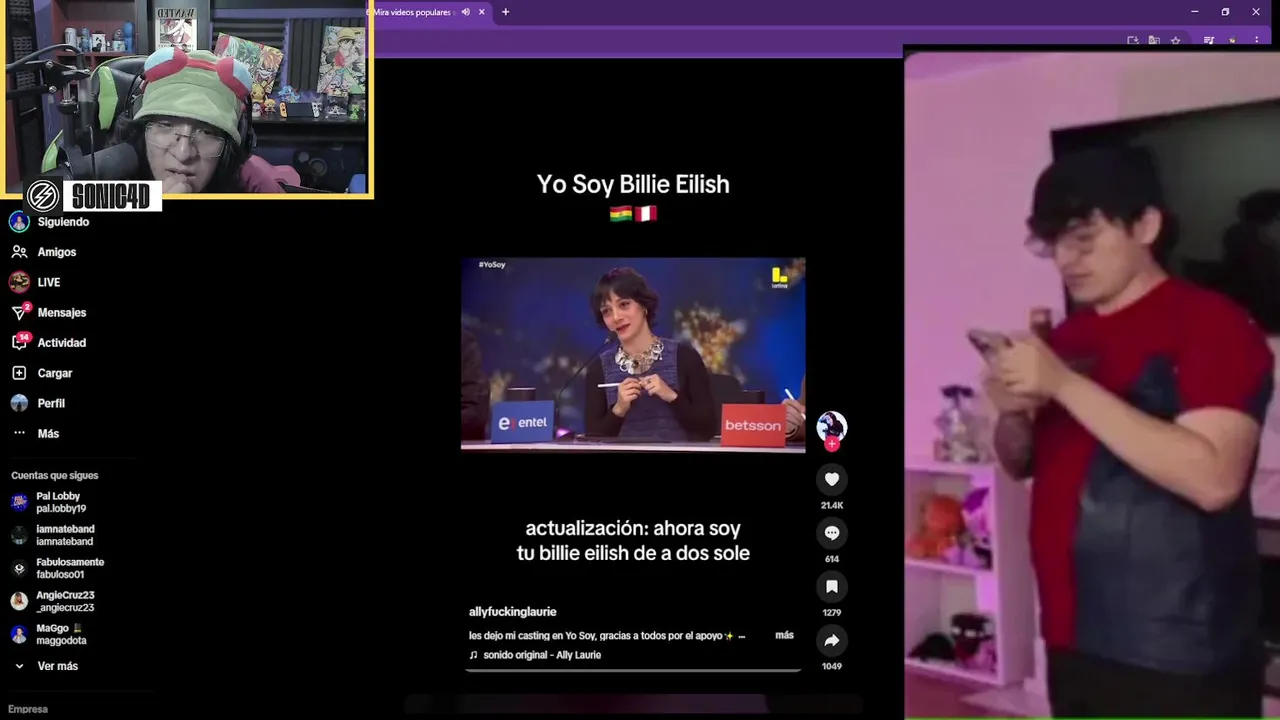Click the 1049 shares count
Image resolution: width=1280 pixels, height=720 pixels.
(x=831, y=666)
